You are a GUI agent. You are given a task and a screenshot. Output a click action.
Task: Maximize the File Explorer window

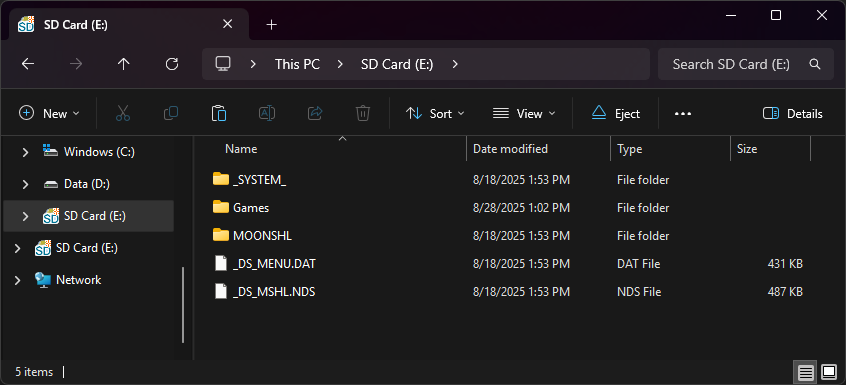coord(776,15)
